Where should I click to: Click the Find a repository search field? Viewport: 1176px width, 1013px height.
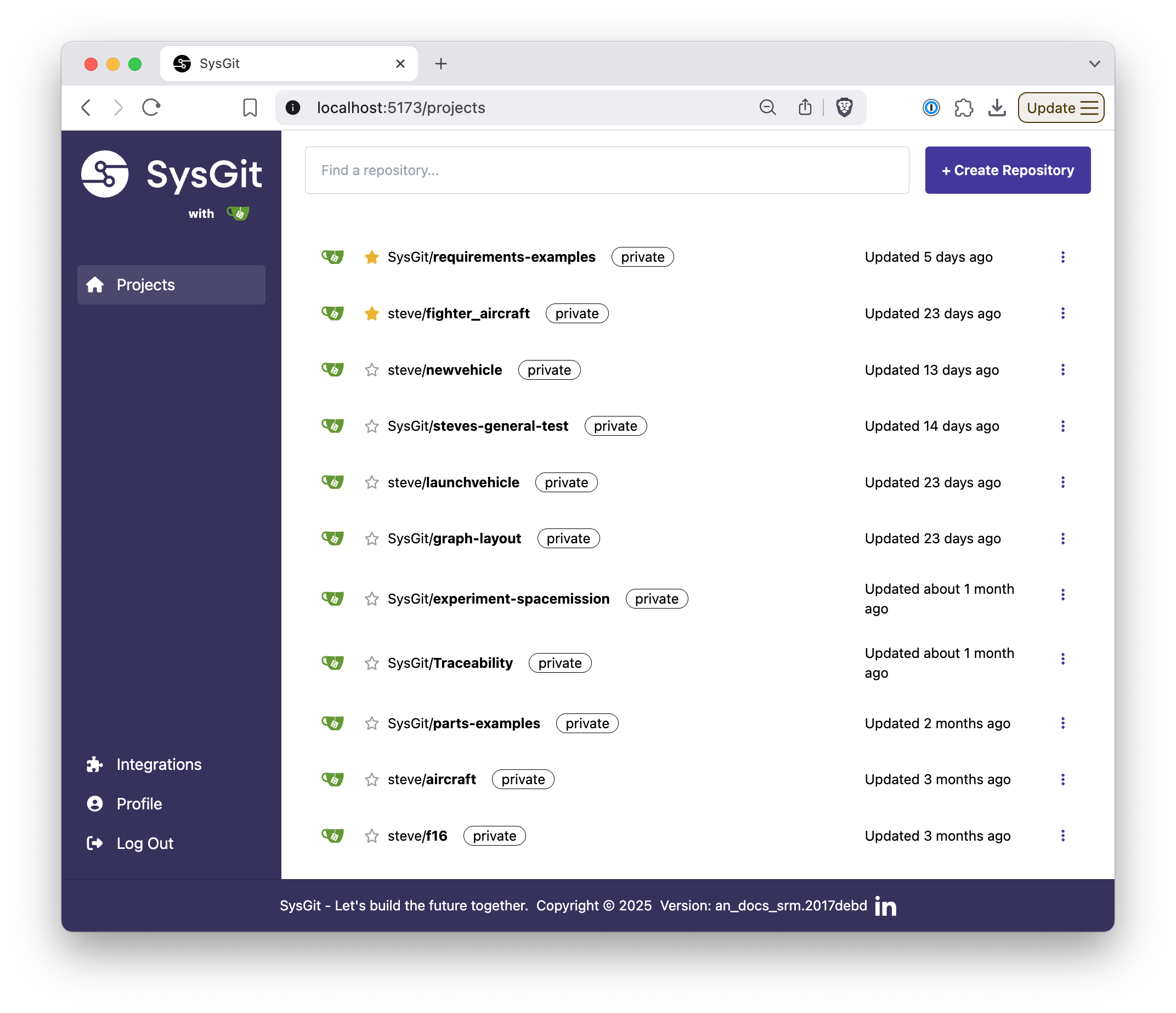606,170
